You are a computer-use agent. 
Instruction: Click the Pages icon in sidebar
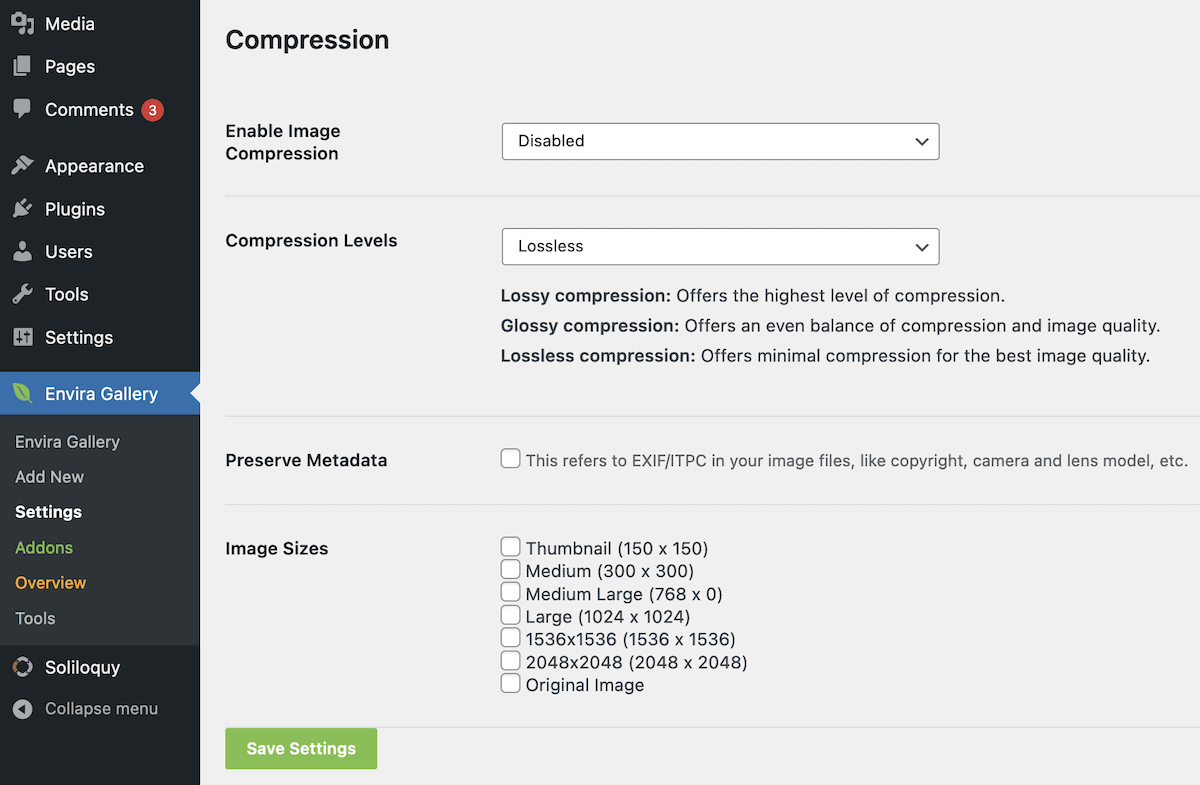22,67
